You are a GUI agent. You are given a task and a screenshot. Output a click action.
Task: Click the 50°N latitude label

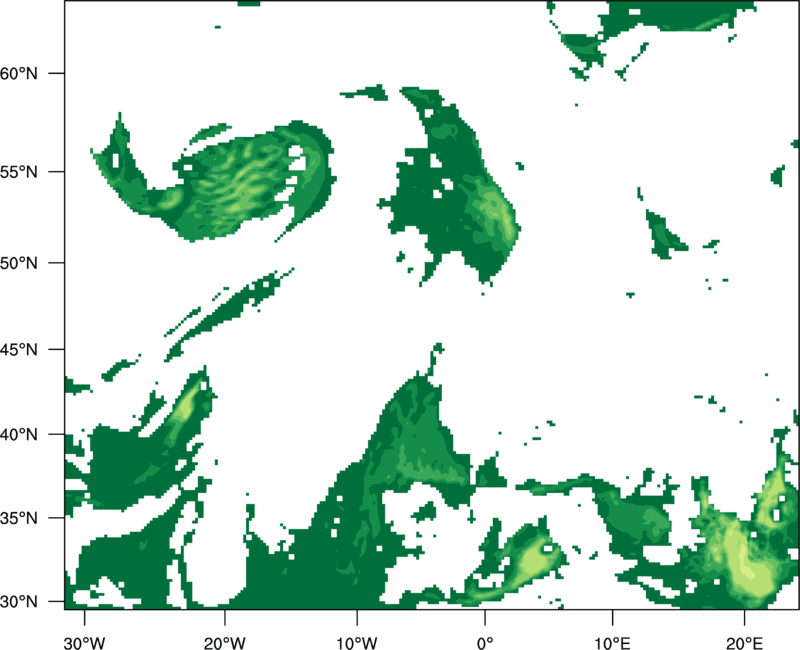coord(19,263)
